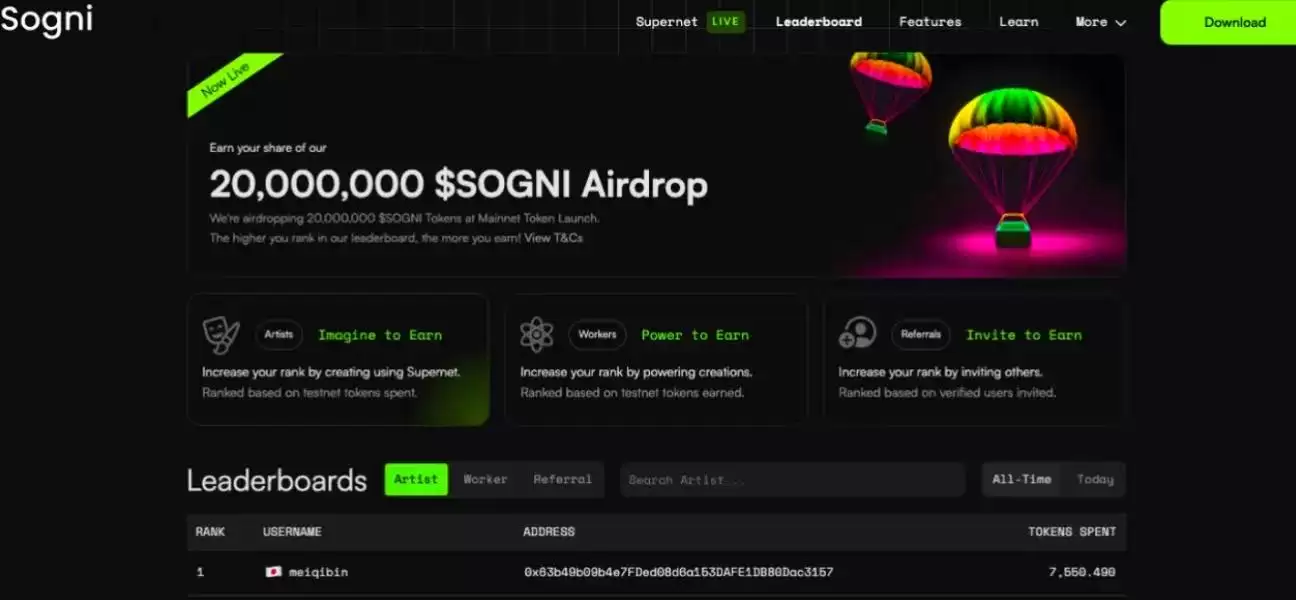Click the Japan flag next to meiqibin
Image resolution: width=1296 pixels, height=600 pixels.
273,572
